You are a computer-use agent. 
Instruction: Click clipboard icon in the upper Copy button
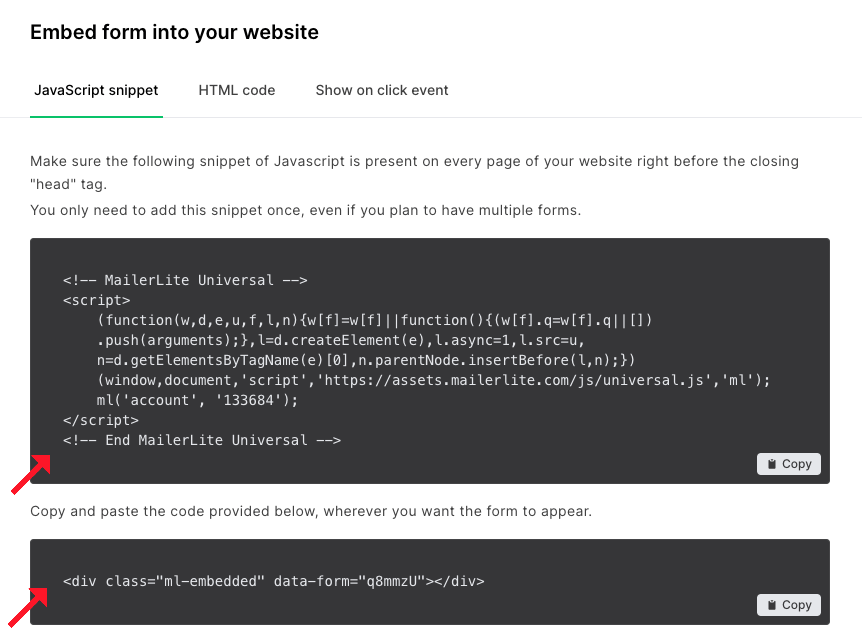tap(771, 464)
